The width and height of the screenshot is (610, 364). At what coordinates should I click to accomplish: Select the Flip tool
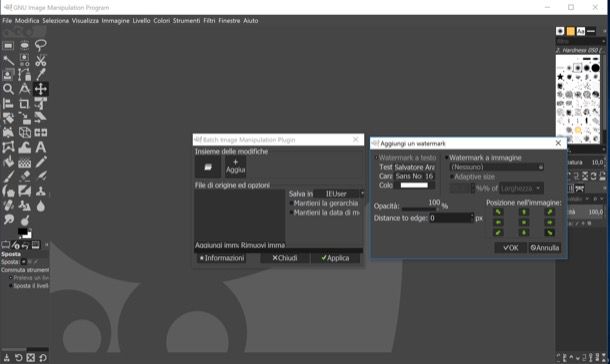40,133
